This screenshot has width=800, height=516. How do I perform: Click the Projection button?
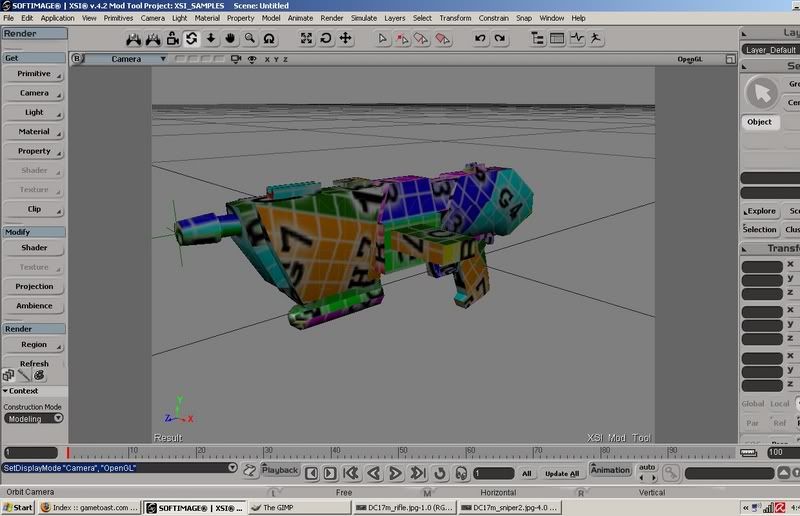click(x=34, y=287)
